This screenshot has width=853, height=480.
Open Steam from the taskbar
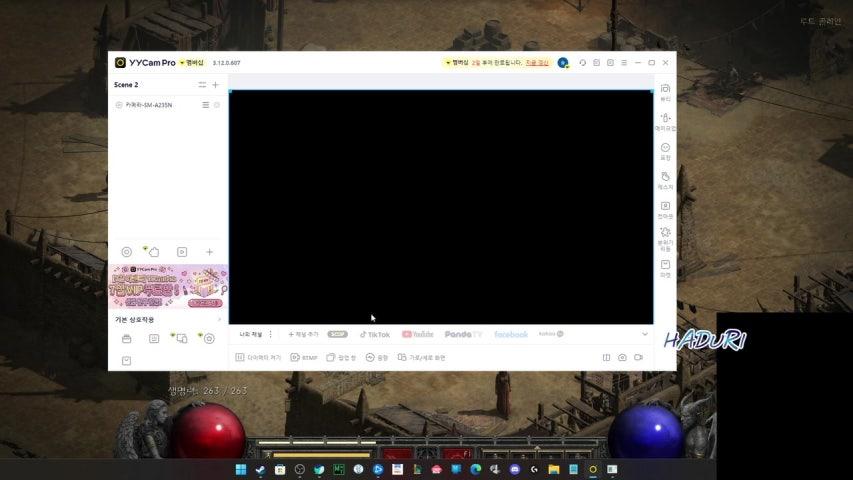pos(261,469)
